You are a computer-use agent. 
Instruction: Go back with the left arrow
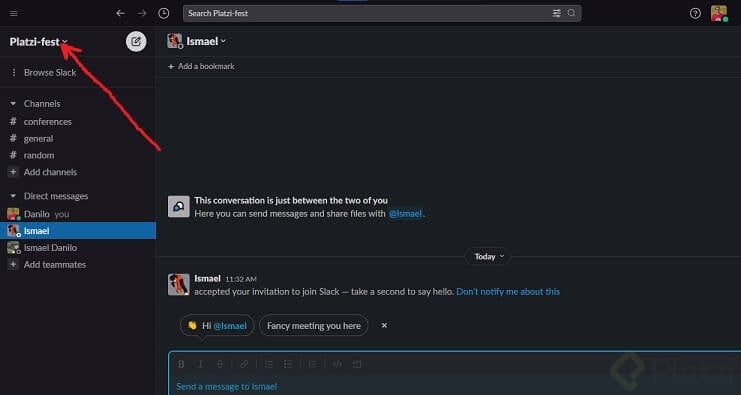121,13
